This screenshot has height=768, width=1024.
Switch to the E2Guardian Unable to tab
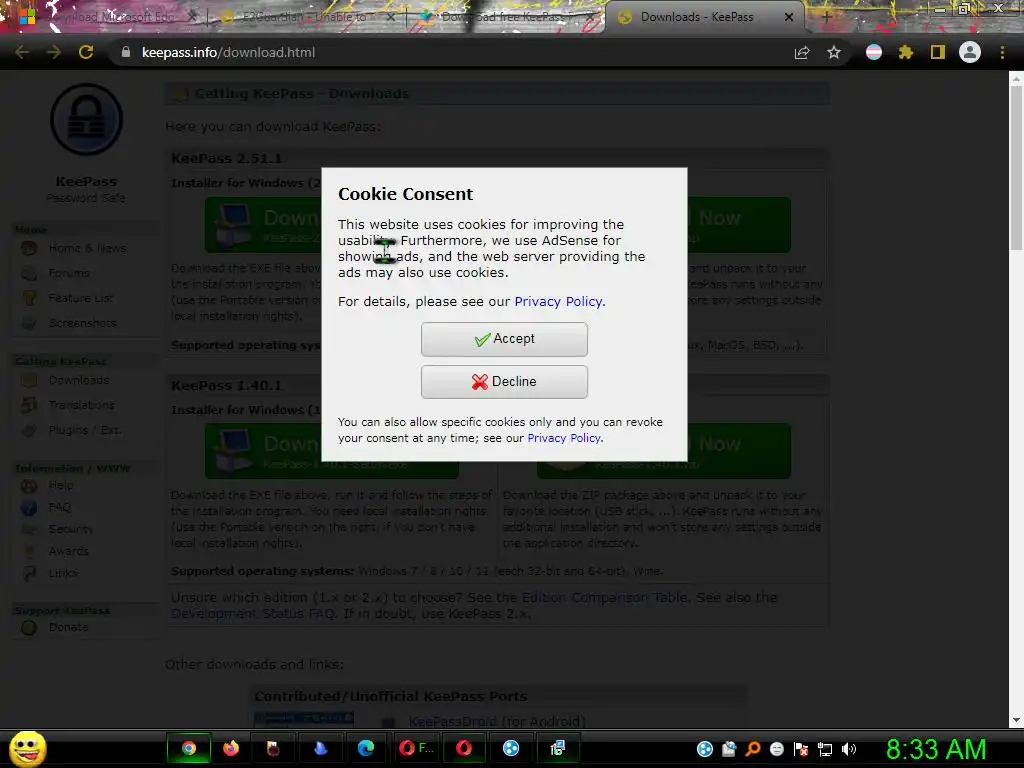point(304,17)
